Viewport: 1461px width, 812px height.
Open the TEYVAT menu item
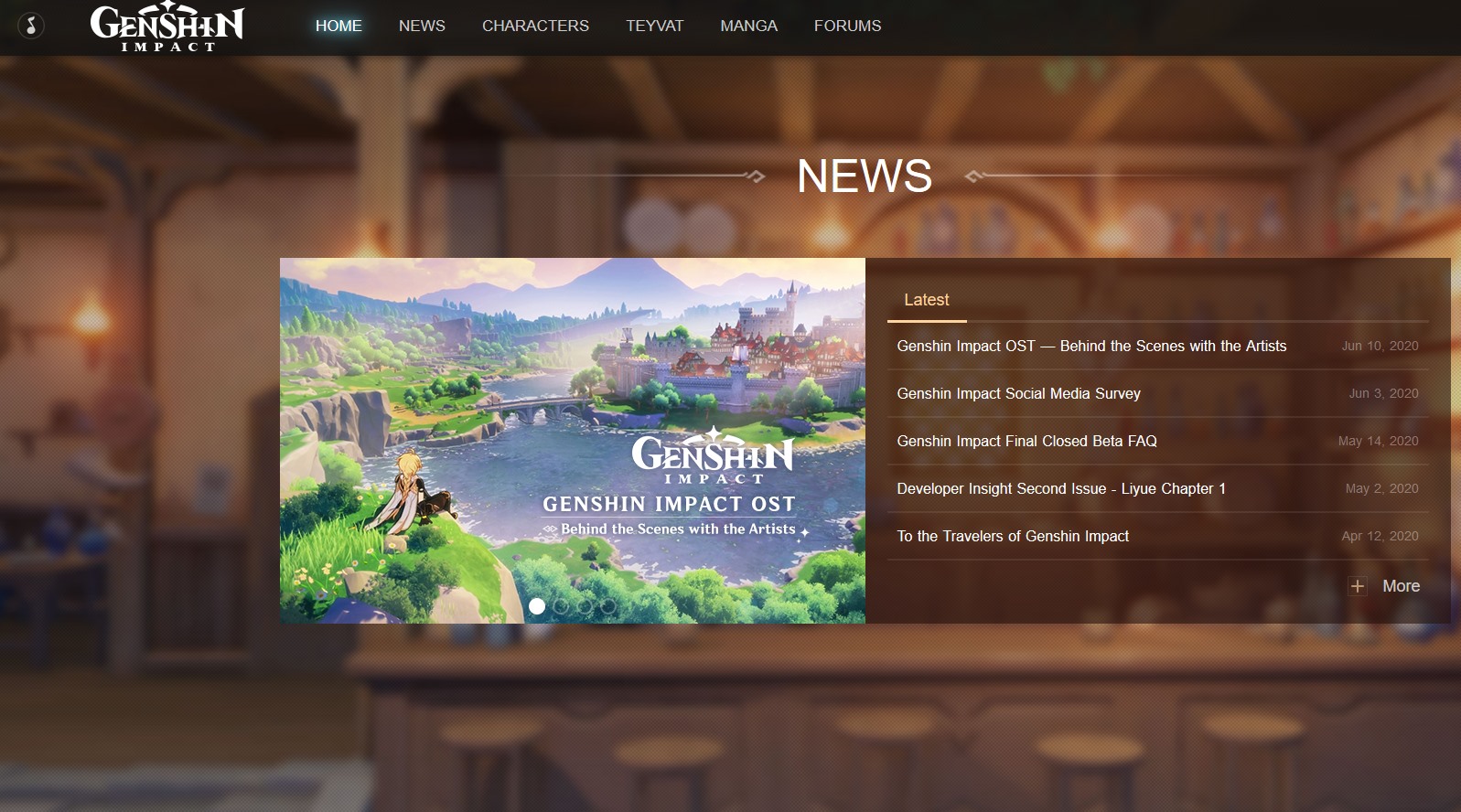tap(654, 26)
